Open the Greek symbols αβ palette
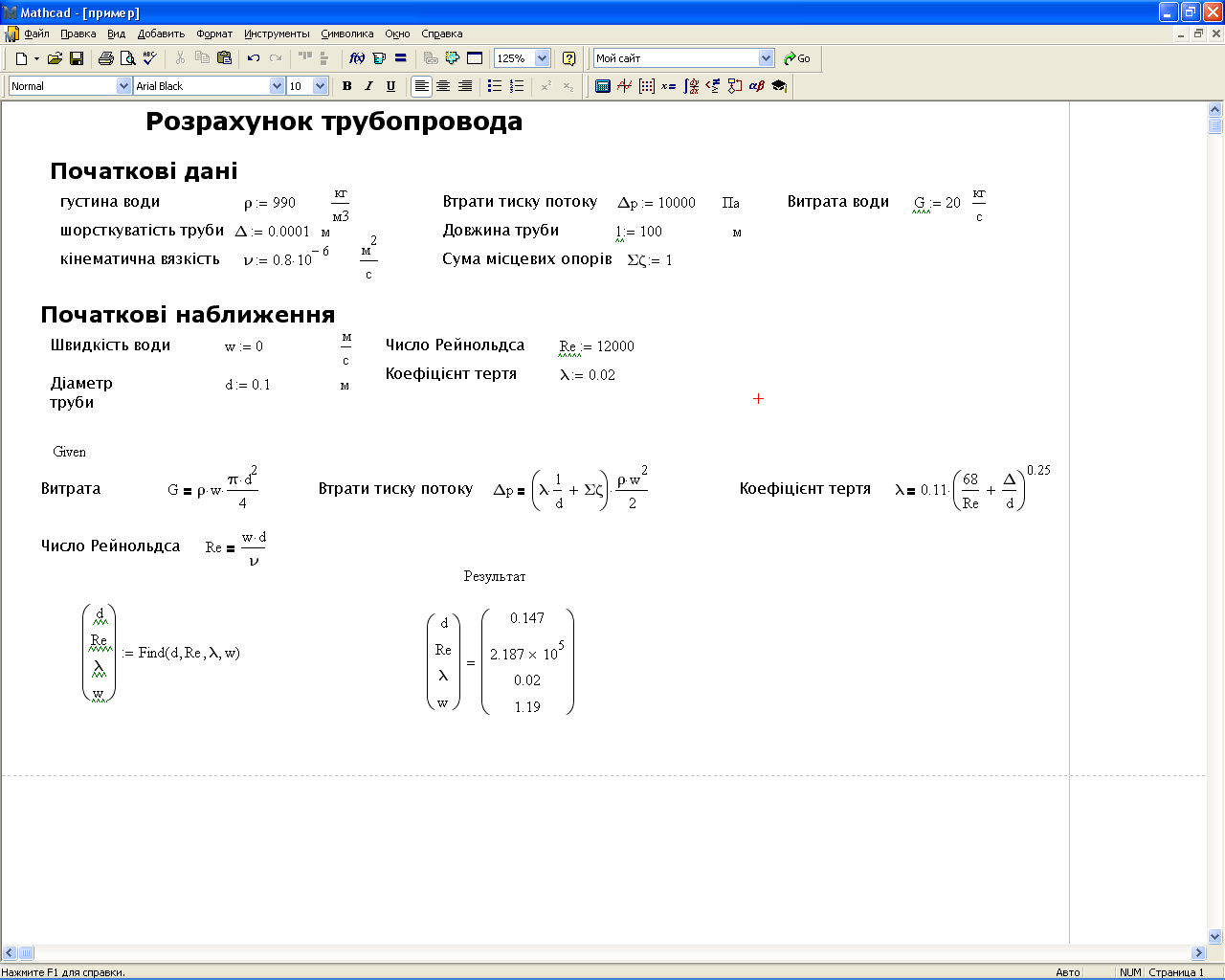 tap(757, 86)
